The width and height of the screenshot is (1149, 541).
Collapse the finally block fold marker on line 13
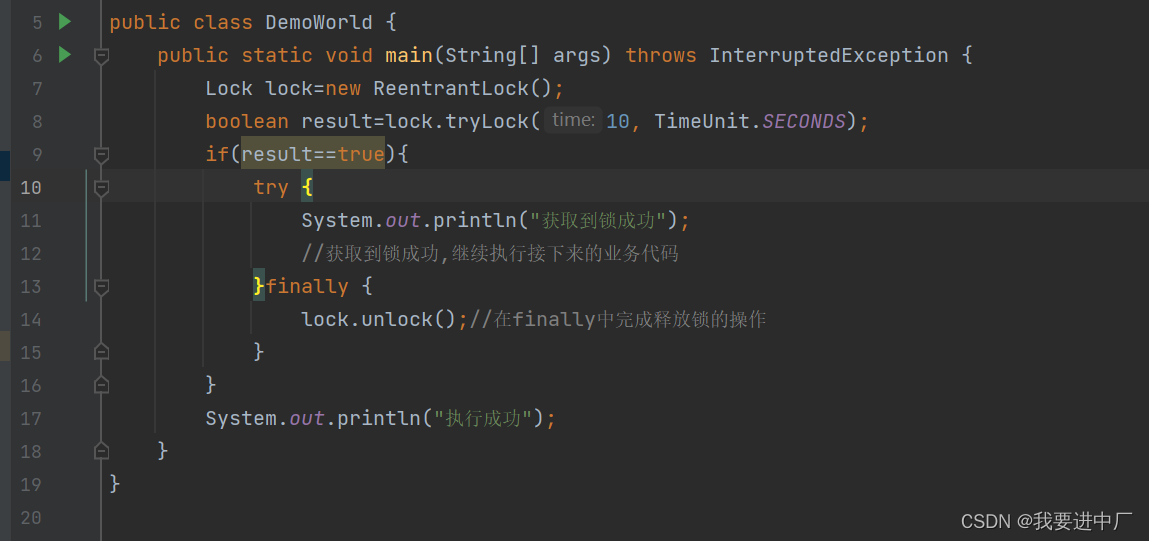(101, 286)
